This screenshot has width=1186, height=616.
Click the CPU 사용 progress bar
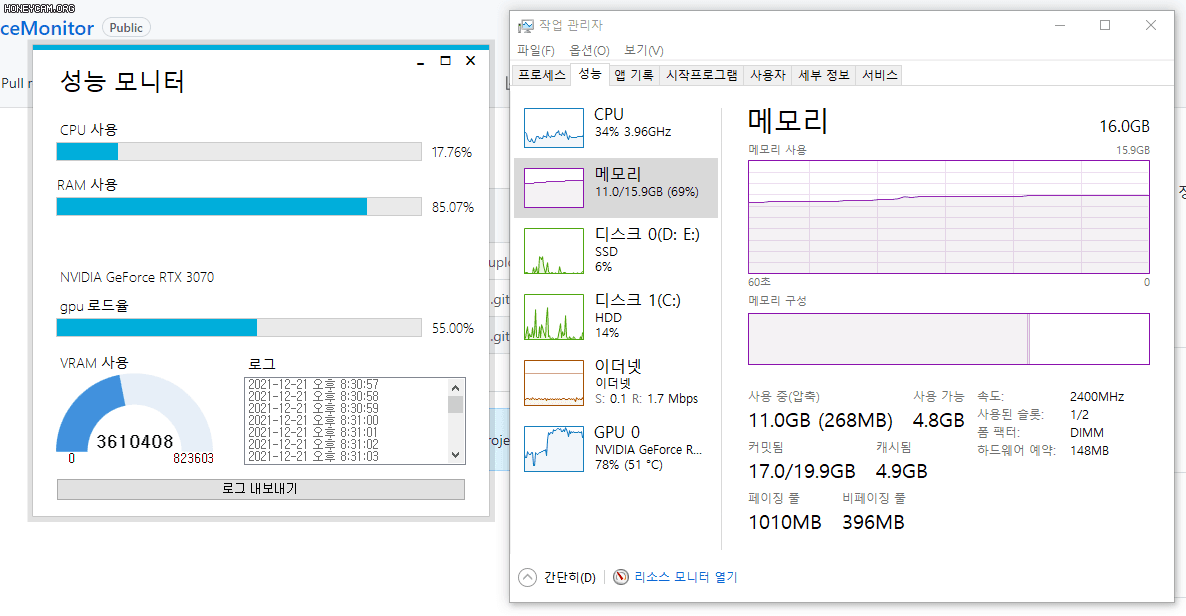point(239,151)
